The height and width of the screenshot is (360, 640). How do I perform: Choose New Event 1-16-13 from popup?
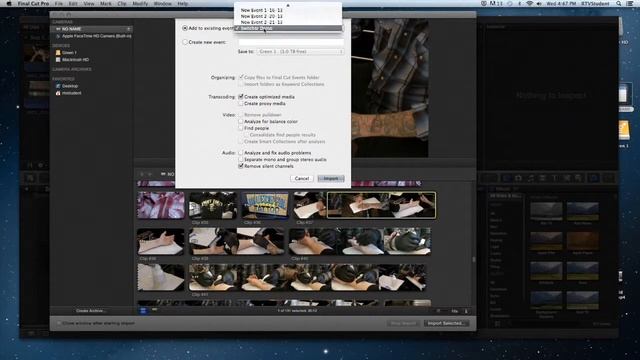coord(288,10)
